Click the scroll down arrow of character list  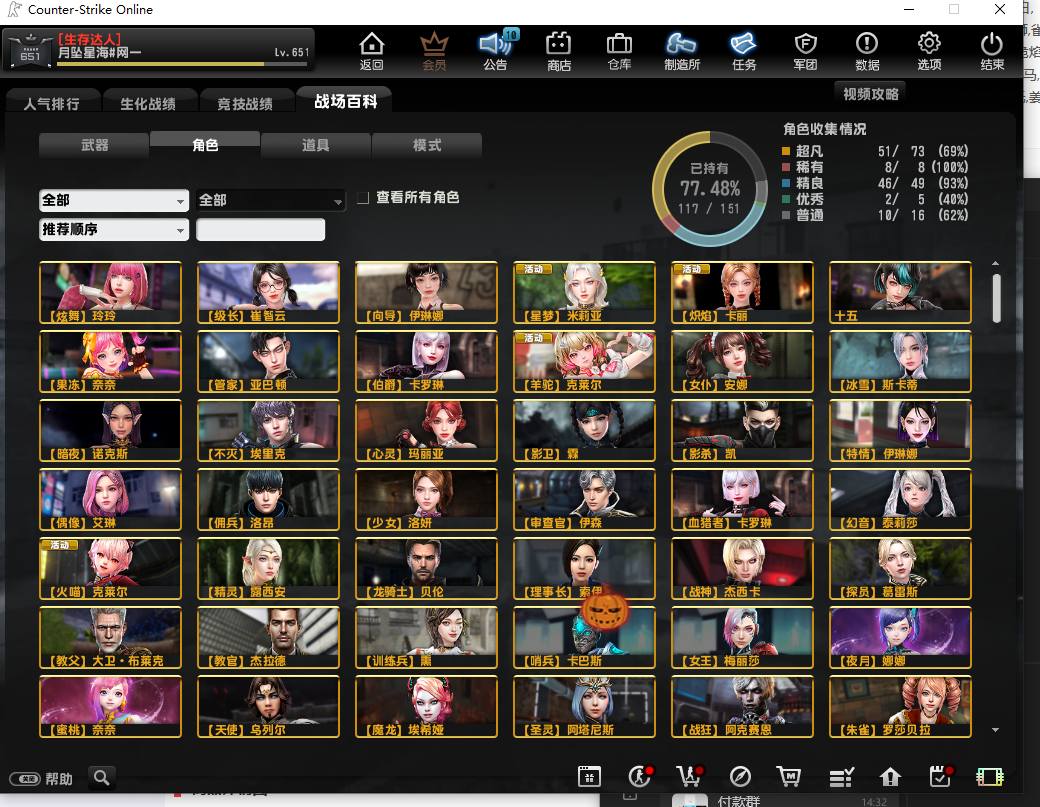point(996,730)
